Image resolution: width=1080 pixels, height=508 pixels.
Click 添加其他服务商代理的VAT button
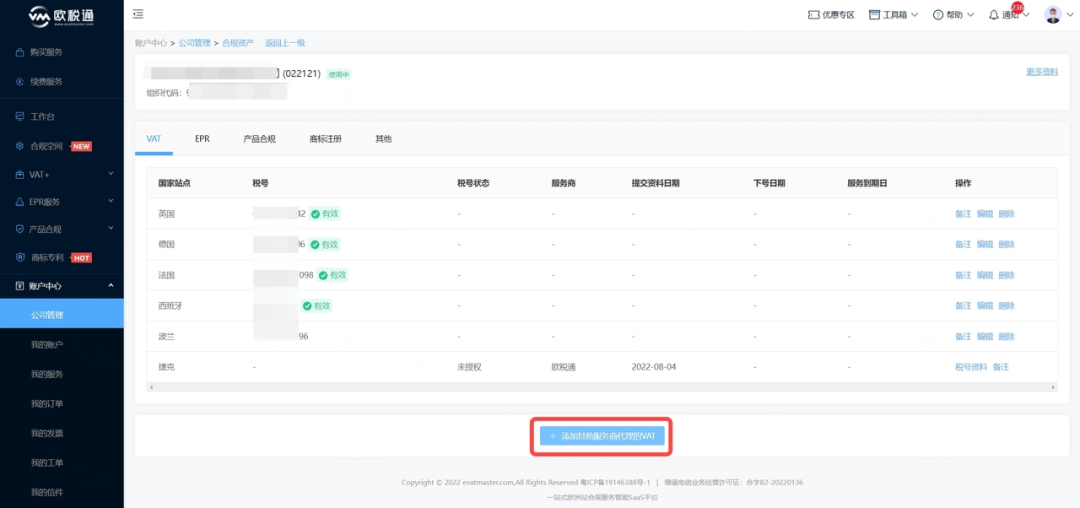tap(601, 436)
